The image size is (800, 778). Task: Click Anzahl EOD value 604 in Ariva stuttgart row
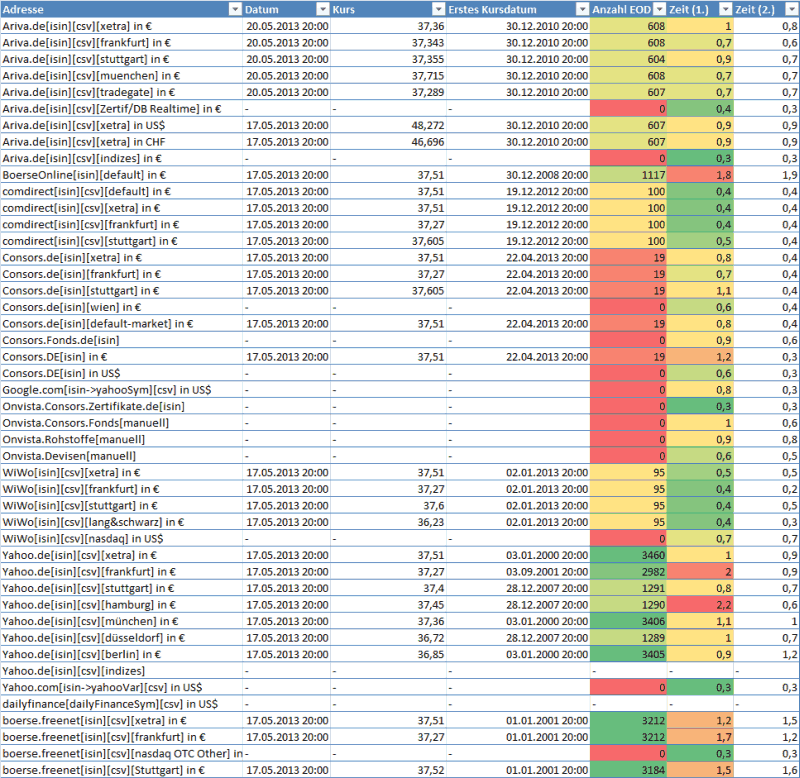(x=629, y=59)
